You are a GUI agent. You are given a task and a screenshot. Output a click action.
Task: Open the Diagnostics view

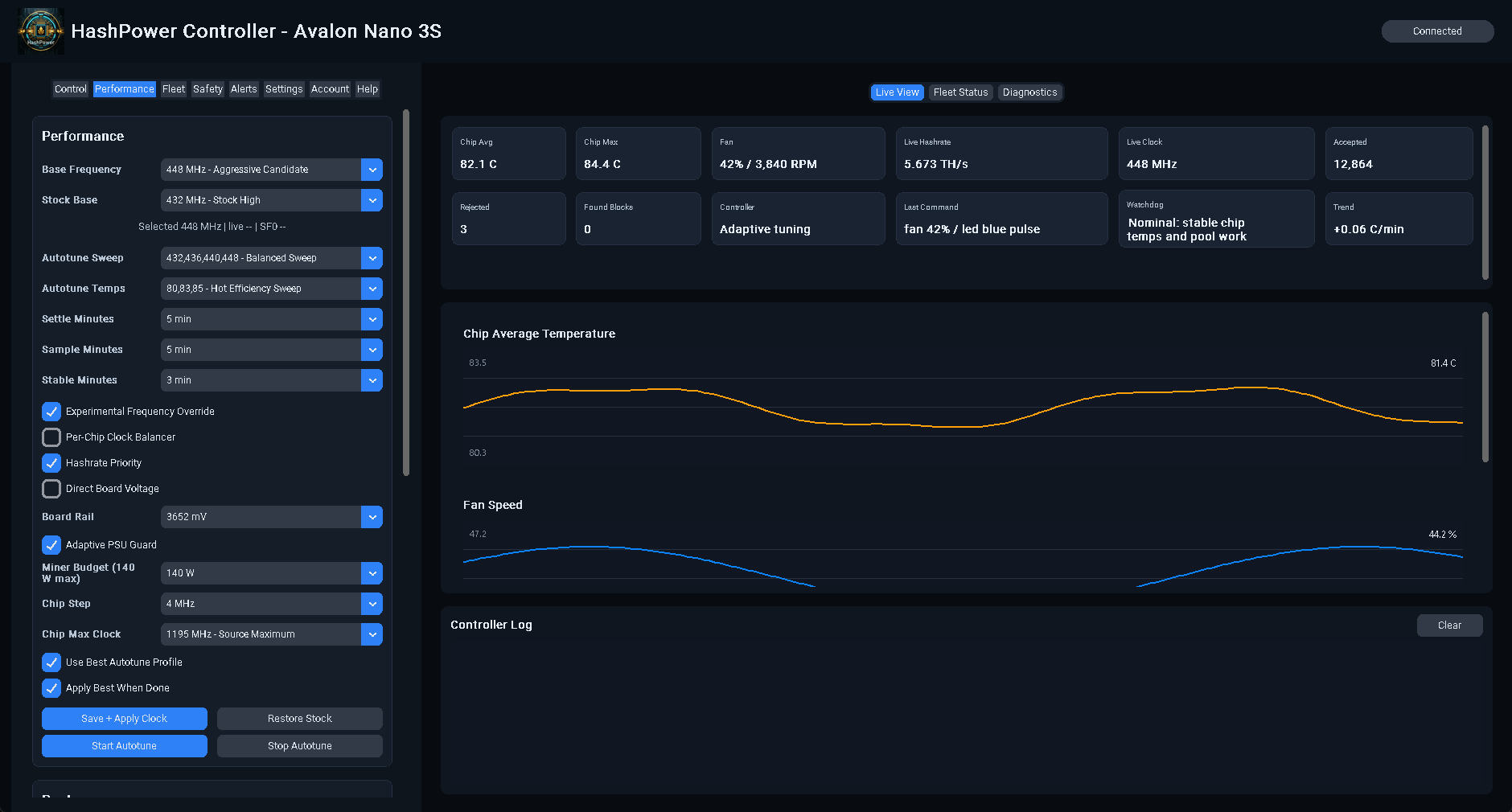[1030, 92]
